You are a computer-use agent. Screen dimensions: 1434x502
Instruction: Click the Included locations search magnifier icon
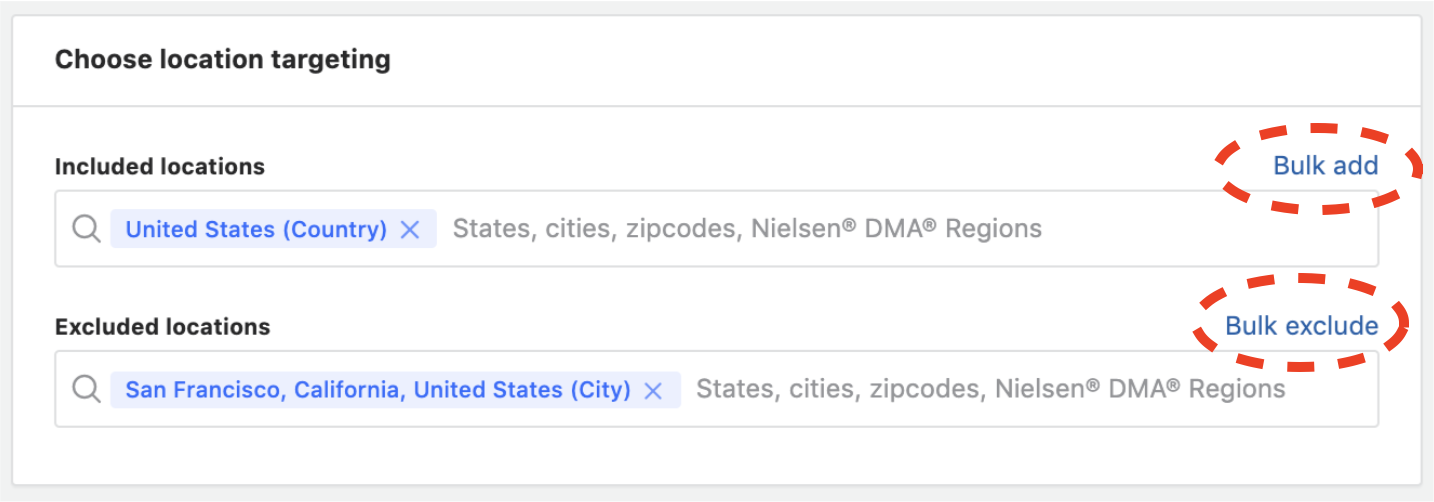(x=87, y=229)
